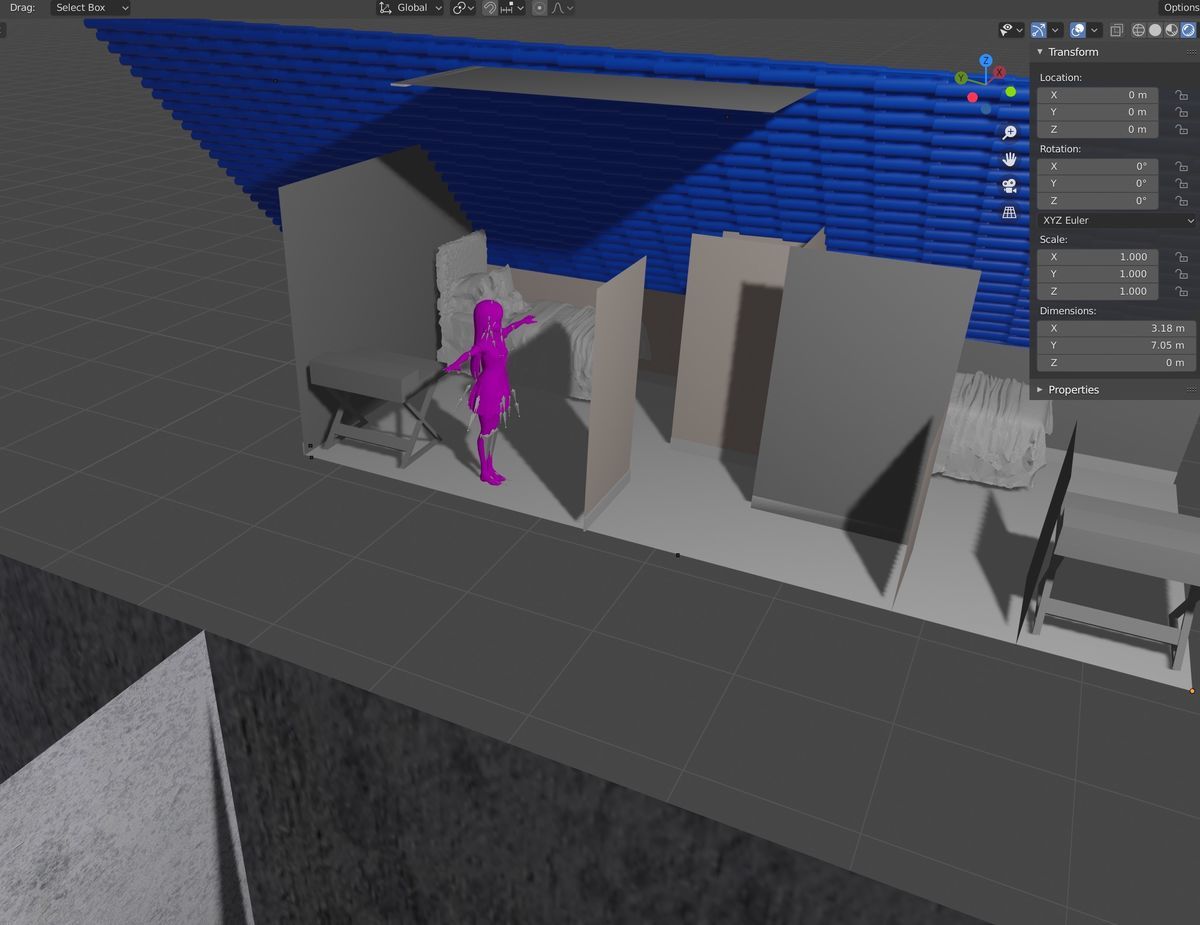Click the Location X value field
The height and width of the screenshot is (925, 1200).
pos(1097,94)
